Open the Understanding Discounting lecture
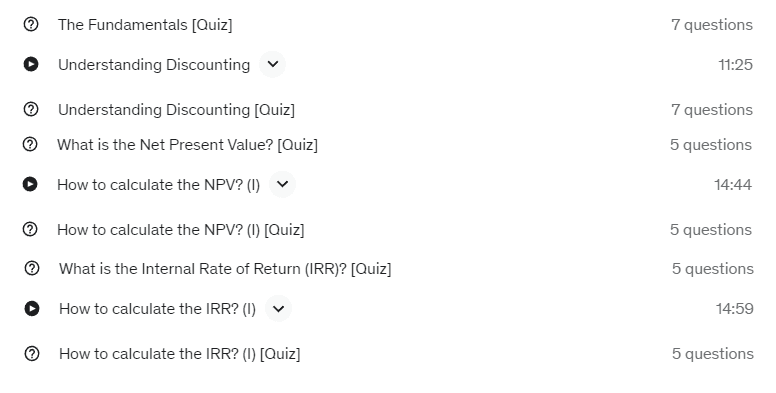 coord(154,65)
